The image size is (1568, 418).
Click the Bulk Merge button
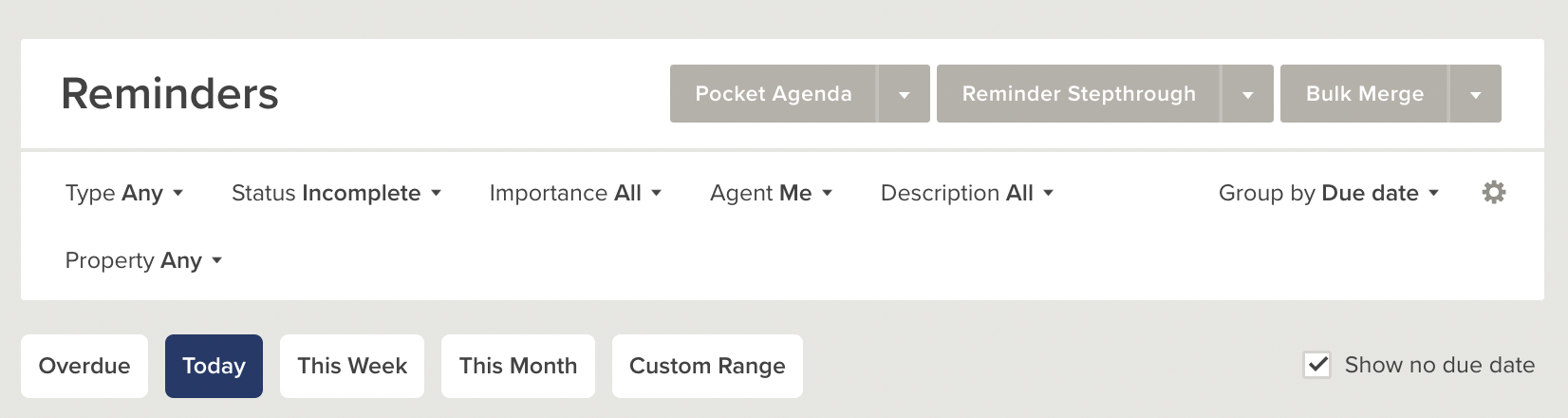coord(1364,94)
